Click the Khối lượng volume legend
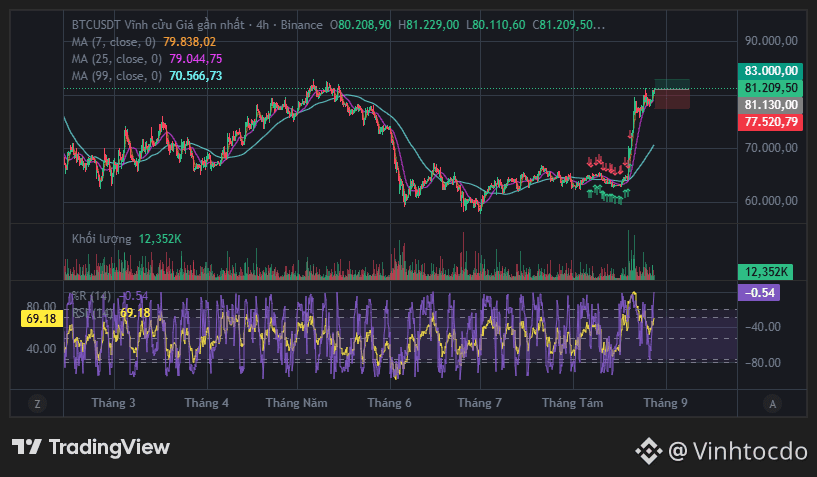Viewport: 817px width, 477px height. [102, 239]
